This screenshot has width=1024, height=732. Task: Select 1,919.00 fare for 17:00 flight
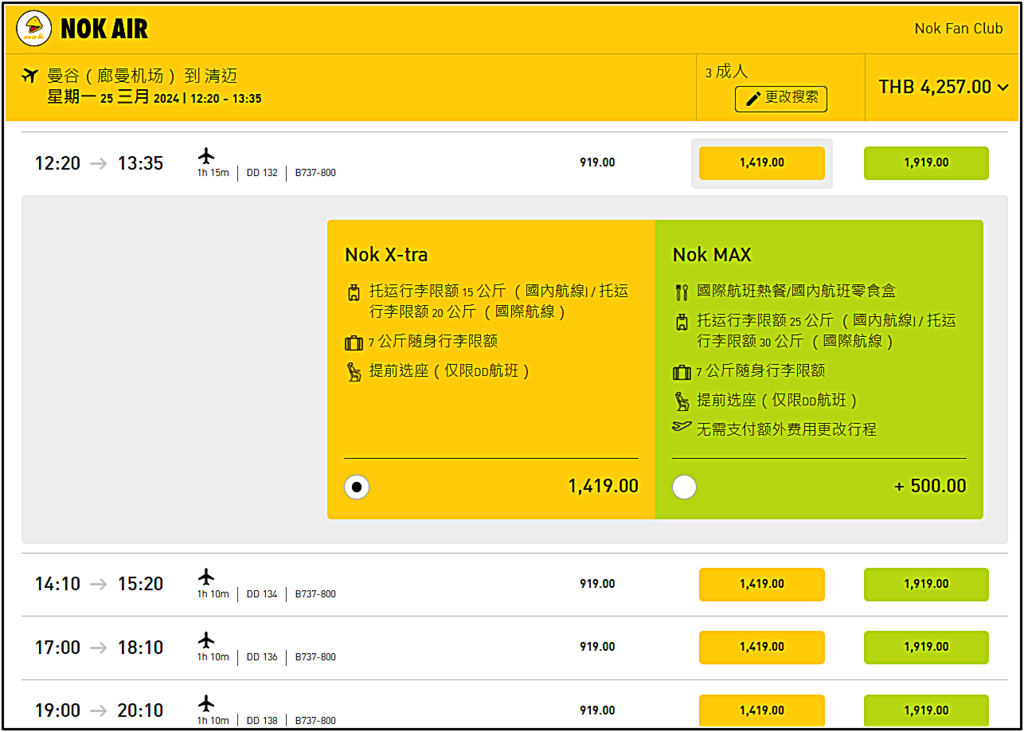click(x=926, y=647)
